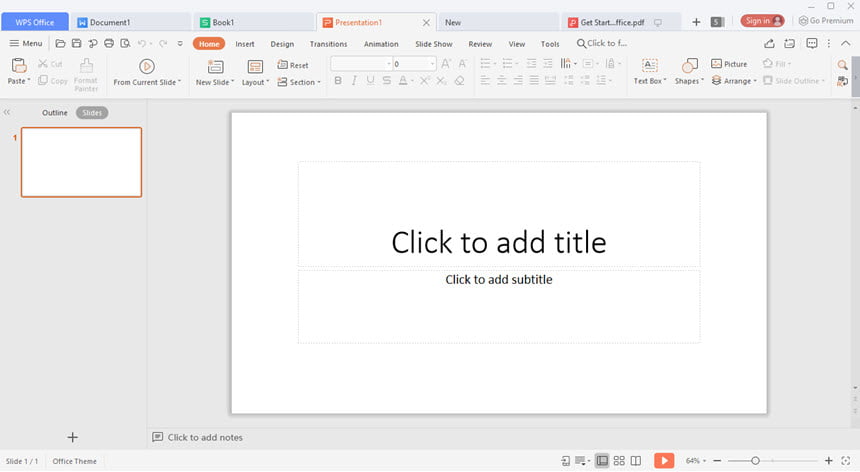
Task: Click the Sign in button
Action: click(762, 21)
